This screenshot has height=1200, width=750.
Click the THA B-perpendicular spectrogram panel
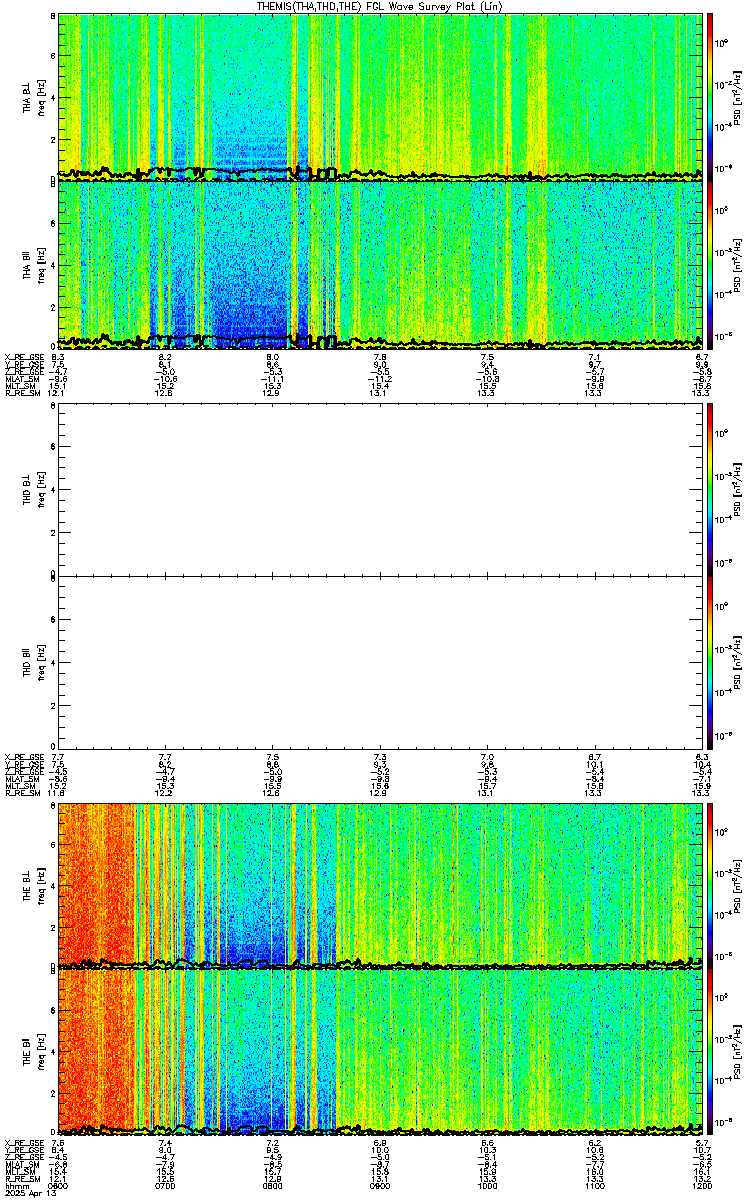379,97
